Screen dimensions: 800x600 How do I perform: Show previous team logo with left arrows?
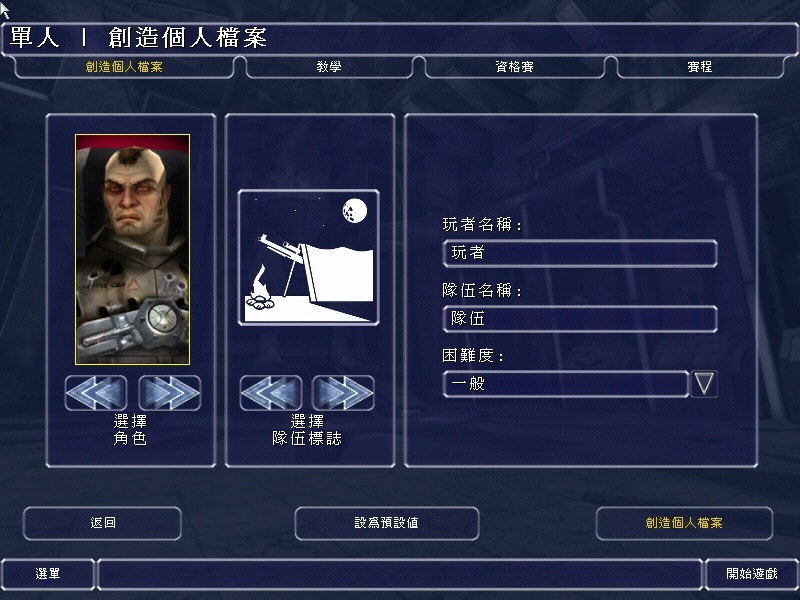click(x=270, y=392)
